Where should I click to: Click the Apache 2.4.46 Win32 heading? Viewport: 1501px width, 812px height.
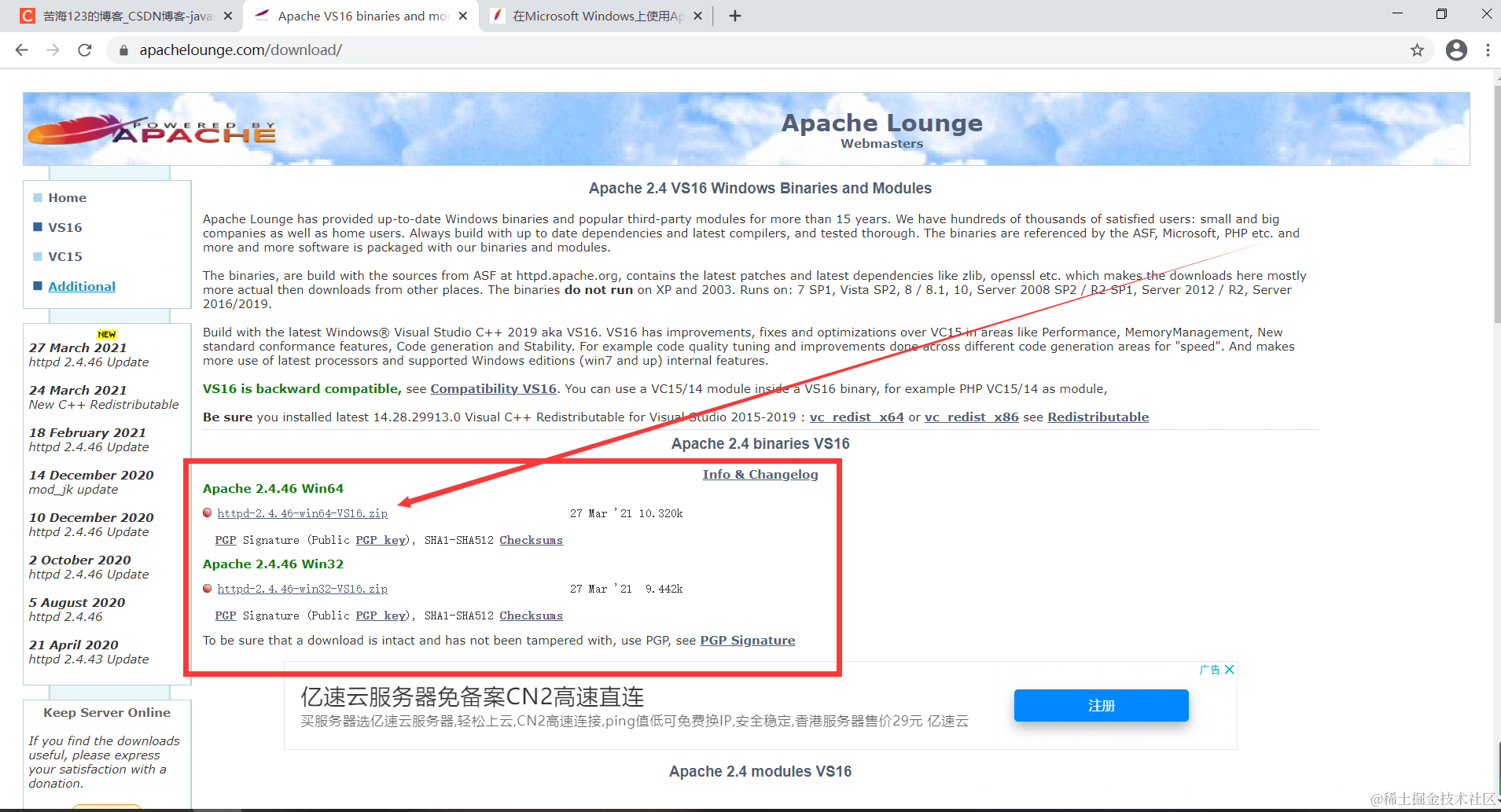273,564
